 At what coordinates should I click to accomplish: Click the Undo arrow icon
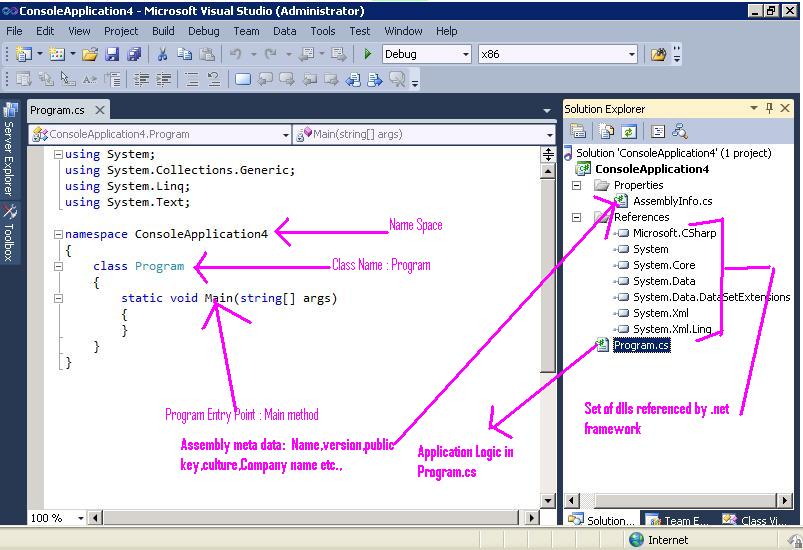click(235, 54)
